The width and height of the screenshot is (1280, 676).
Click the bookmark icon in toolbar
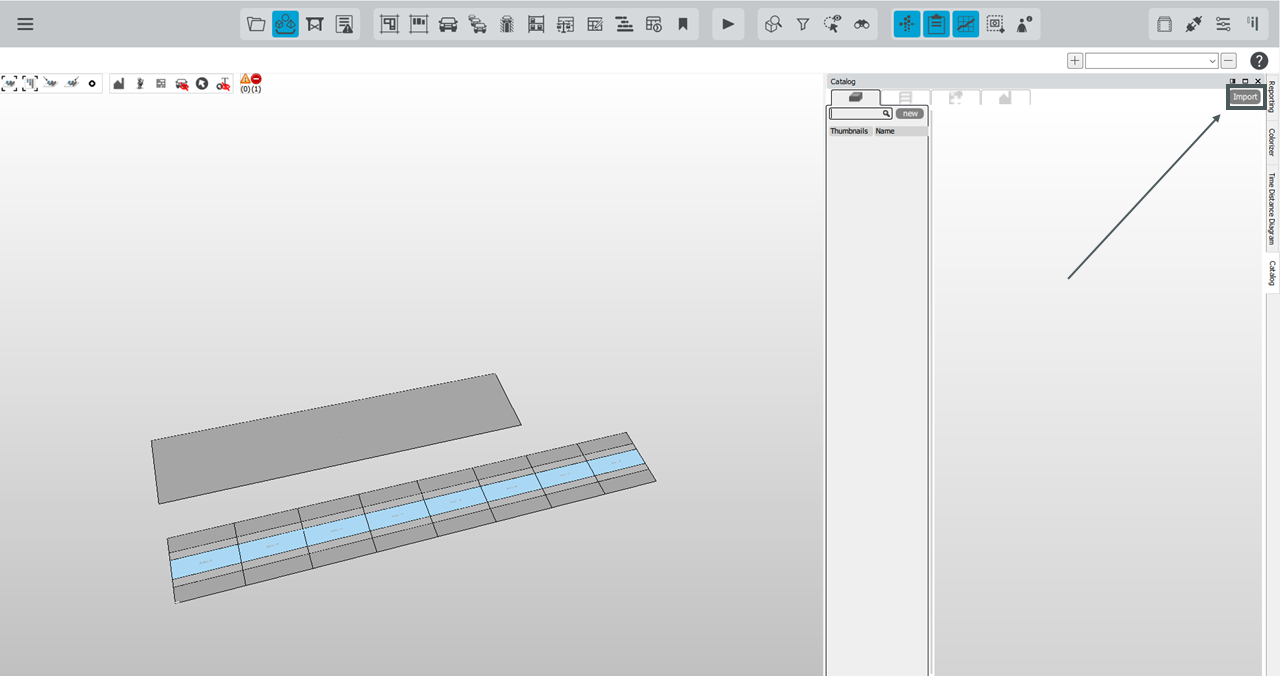683,24
